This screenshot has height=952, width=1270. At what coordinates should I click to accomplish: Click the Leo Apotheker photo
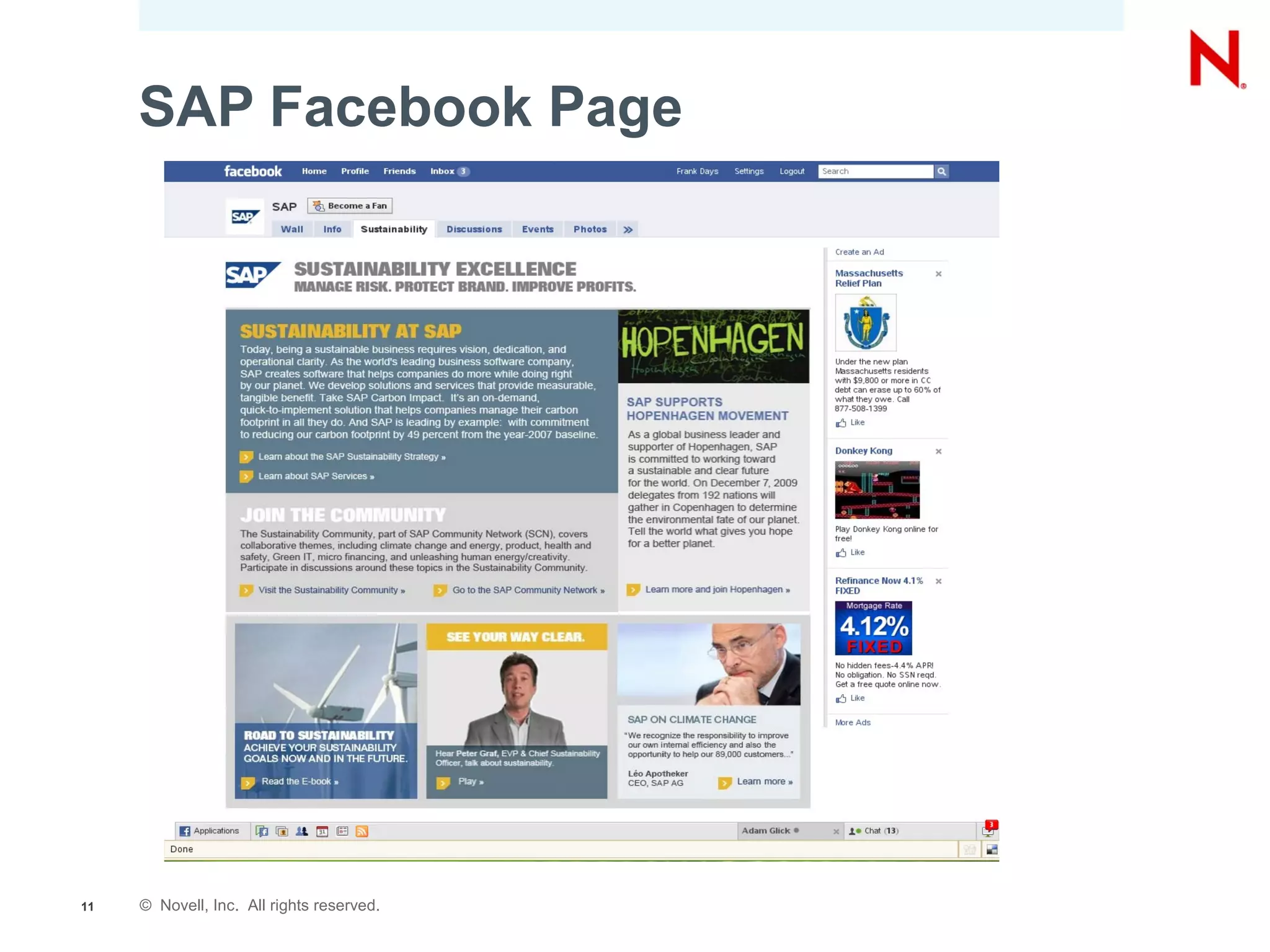point(709,664)
